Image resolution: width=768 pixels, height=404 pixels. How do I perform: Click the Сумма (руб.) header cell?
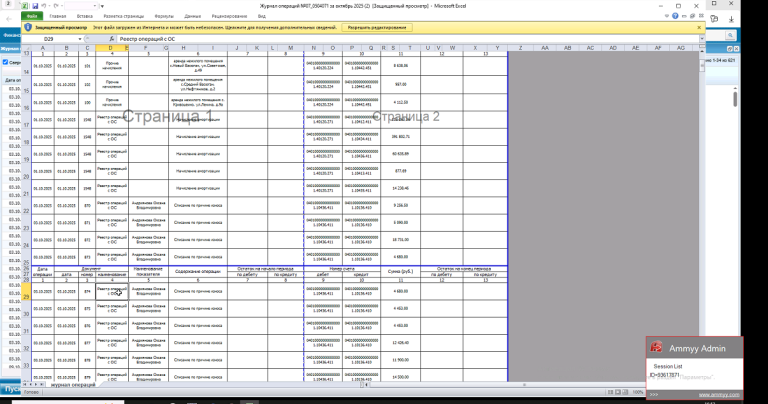[x=400, y=271]
